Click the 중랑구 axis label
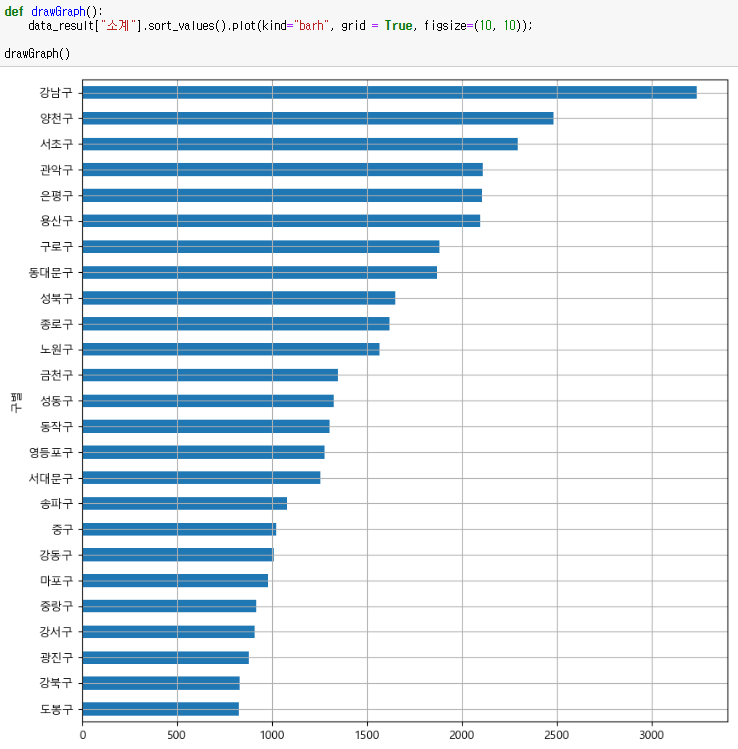Image resolution: width=738 pixels, height=749 pixels. tap(56, 606)
